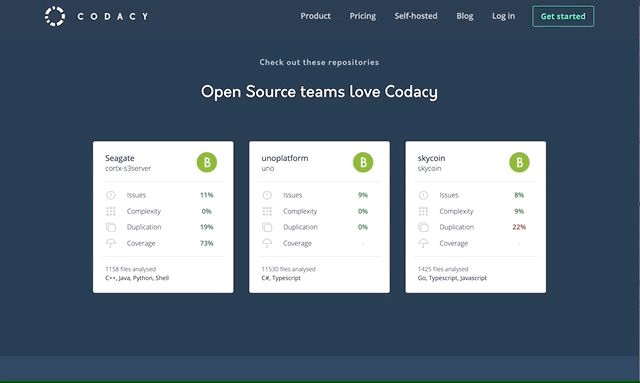
Task: Open the unoplatform repository title
Action: (x=285, y=158)
